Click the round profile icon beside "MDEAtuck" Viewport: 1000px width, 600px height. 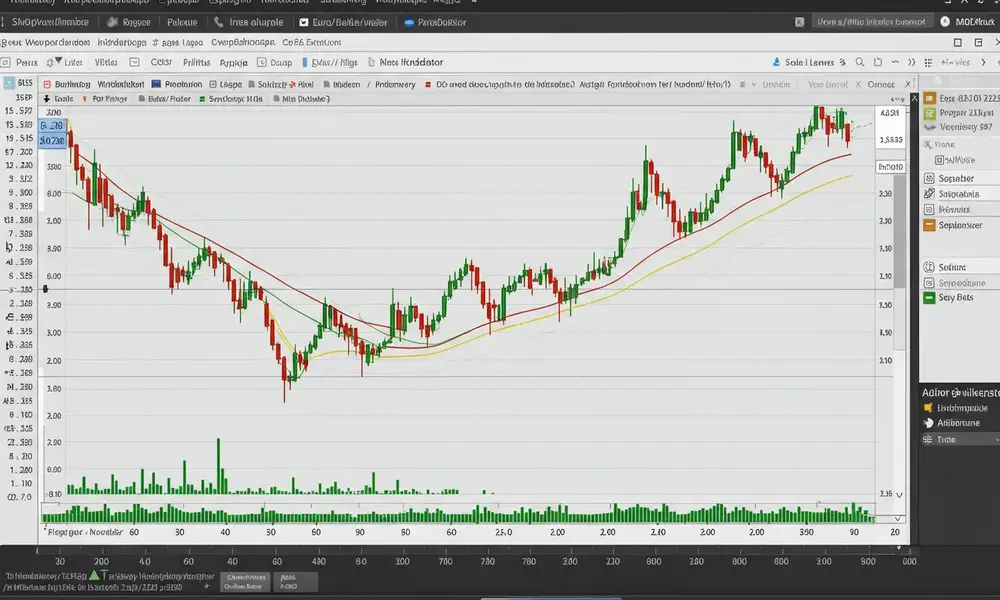tap(945, 22)
